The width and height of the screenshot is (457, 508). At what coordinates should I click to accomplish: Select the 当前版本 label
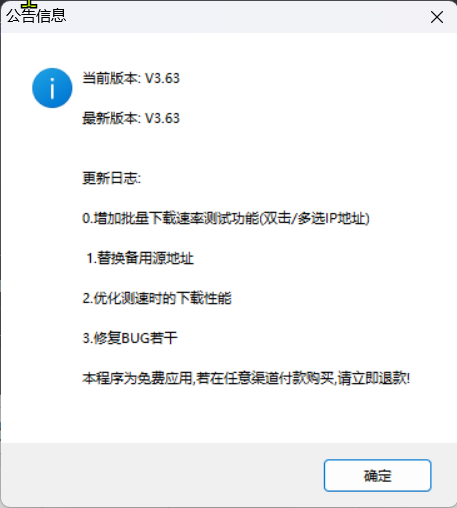tap(111, 78)
